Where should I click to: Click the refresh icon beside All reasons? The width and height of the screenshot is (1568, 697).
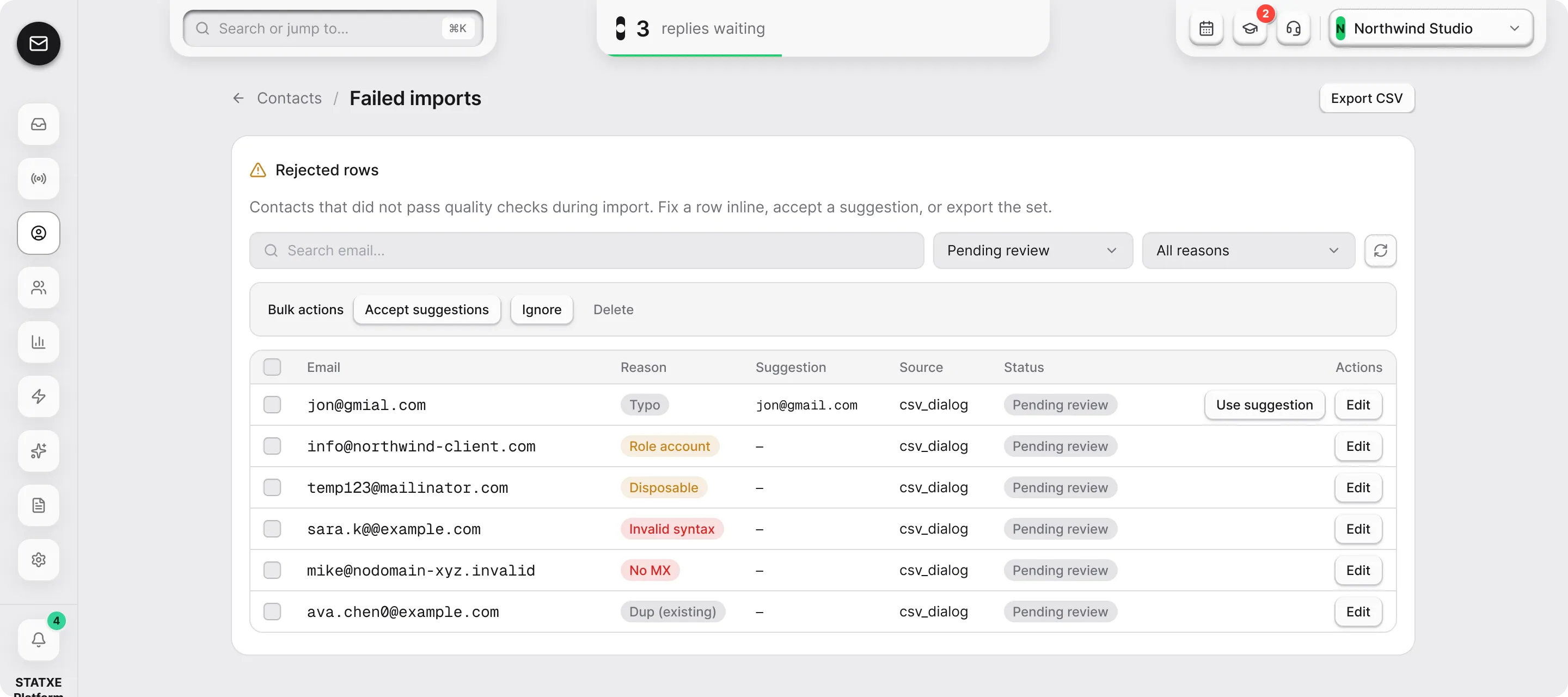[1380, 250]
